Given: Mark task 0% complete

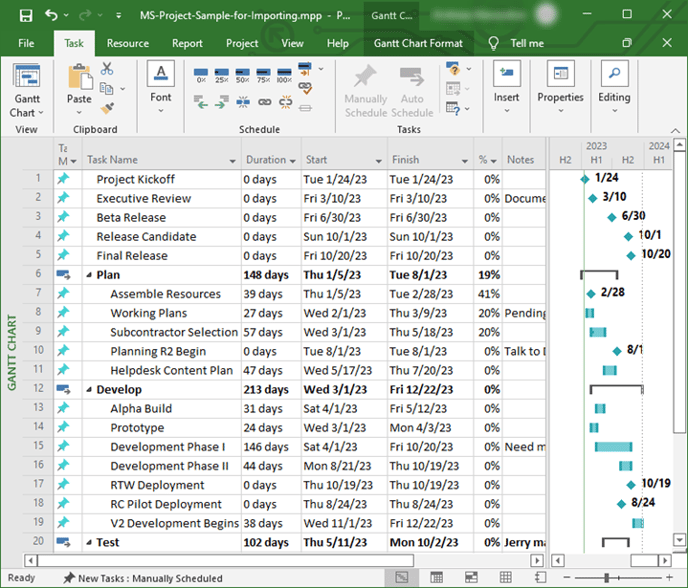Looking at the screenshot, I should click(201, 75).
